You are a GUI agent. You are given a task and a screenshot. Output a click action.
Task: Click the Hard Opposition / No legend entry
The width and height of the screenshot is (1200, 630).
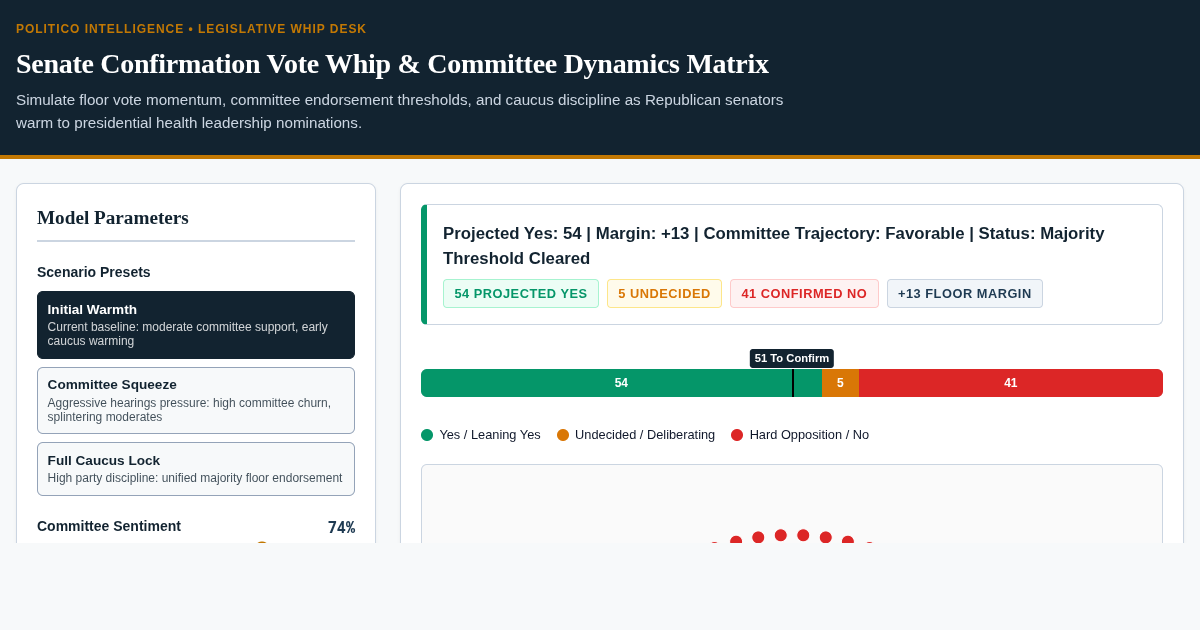tap(800, 435)
